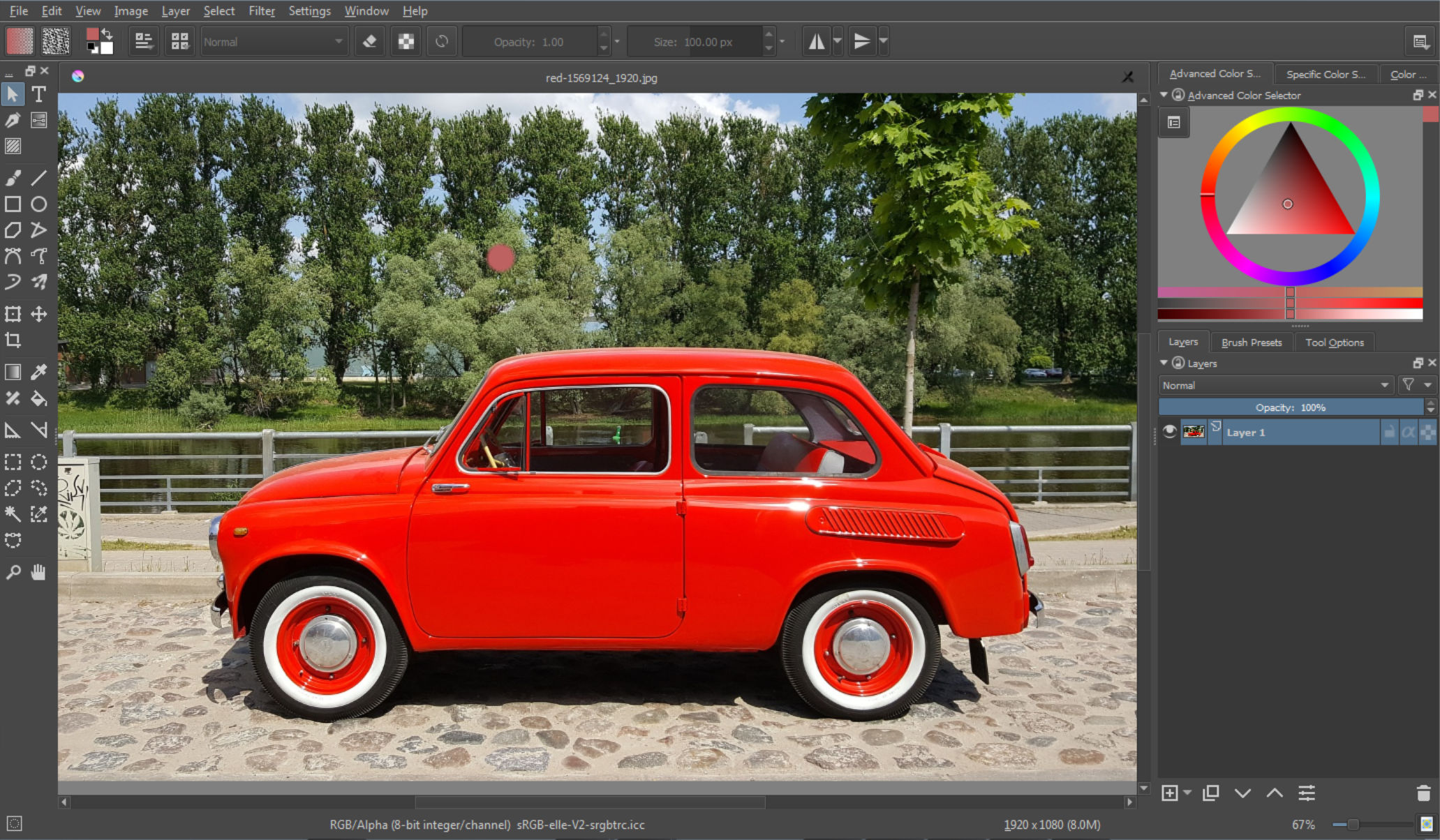The width and height of the screenshot is (1440, 840).
Task: Delete the selected layer
Action: coord(1423,793)
